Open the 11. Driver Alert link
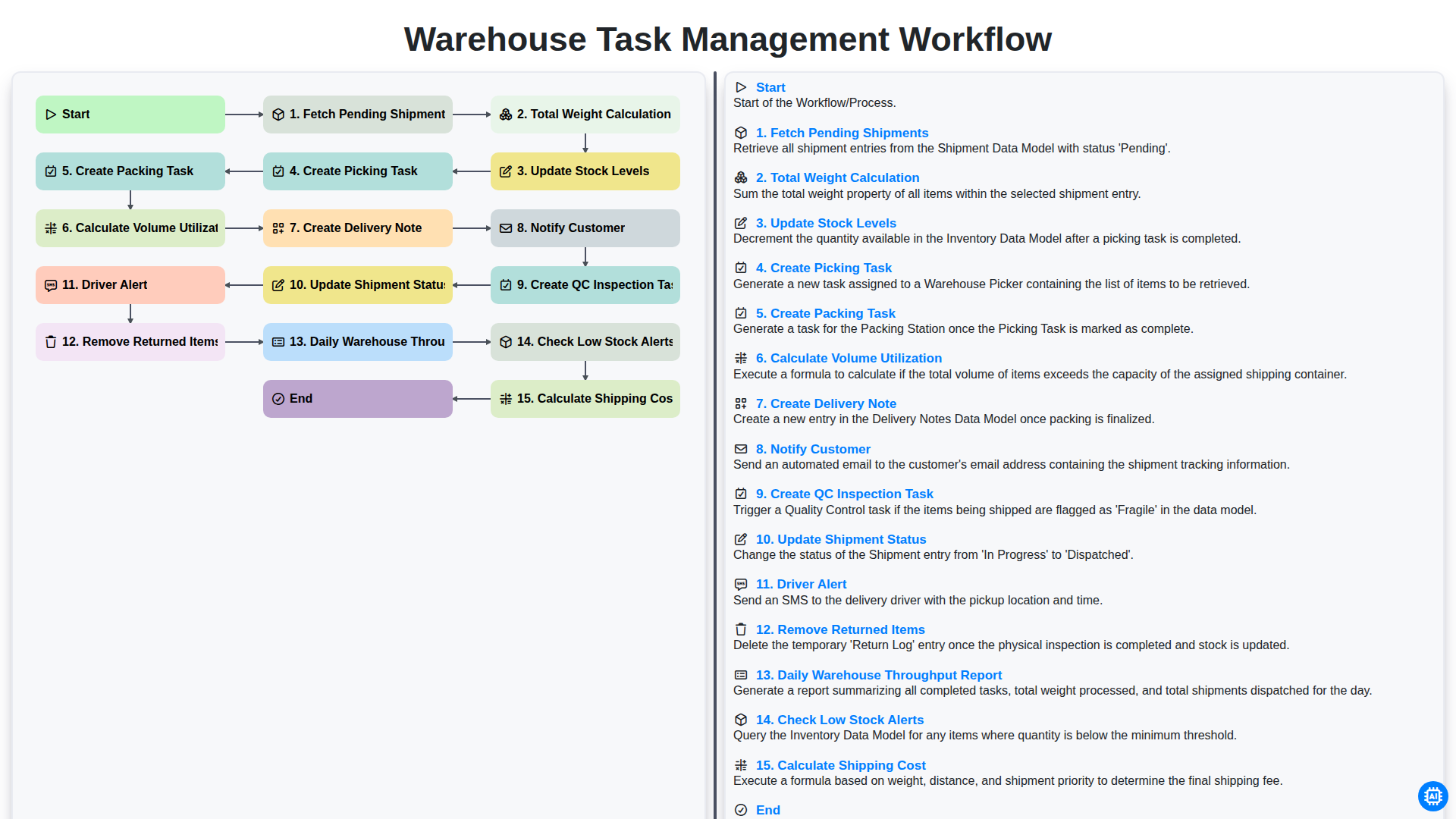 tap(801, 584)
